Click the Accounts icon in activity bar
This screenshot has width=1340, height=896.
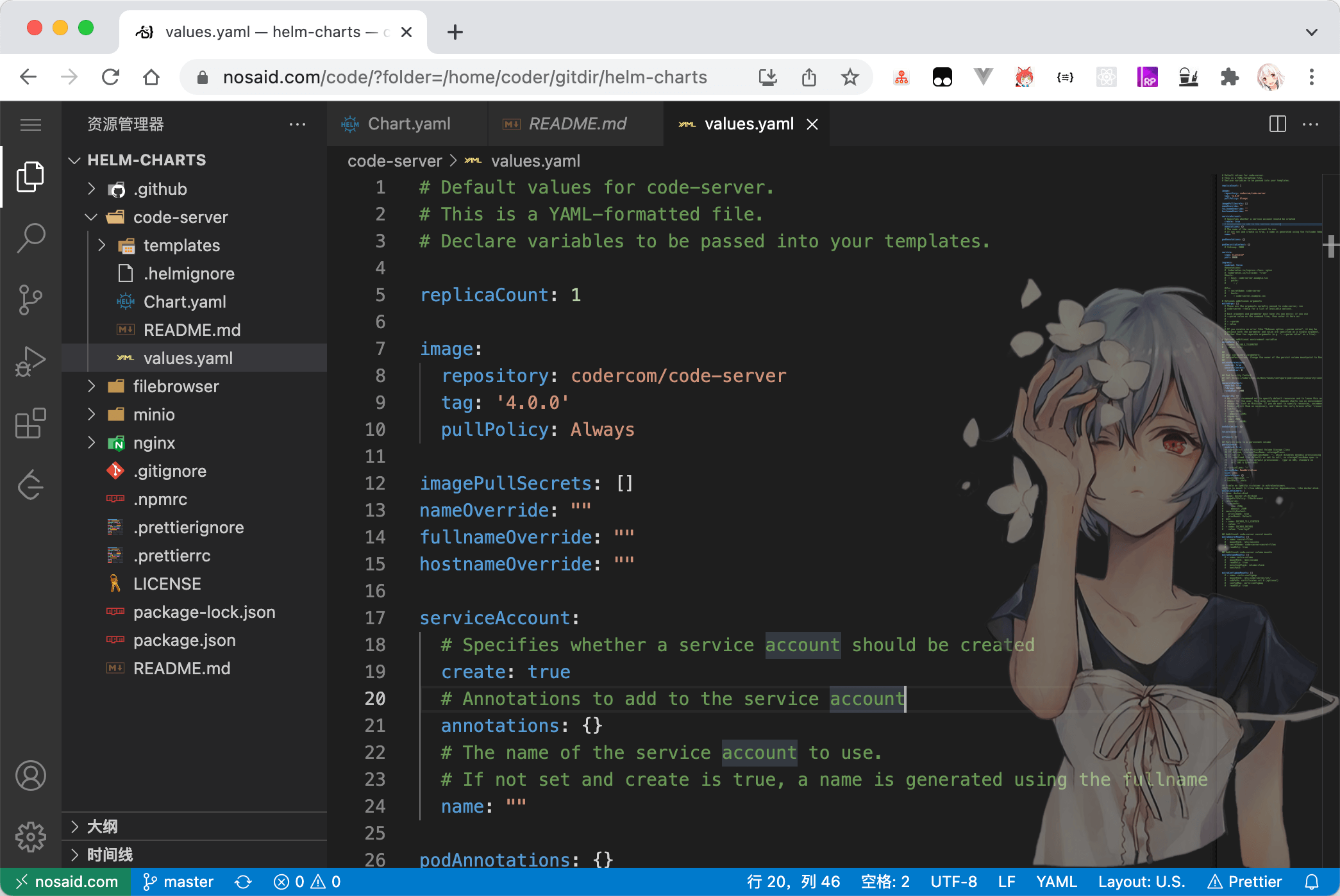(x=30, y=776)
